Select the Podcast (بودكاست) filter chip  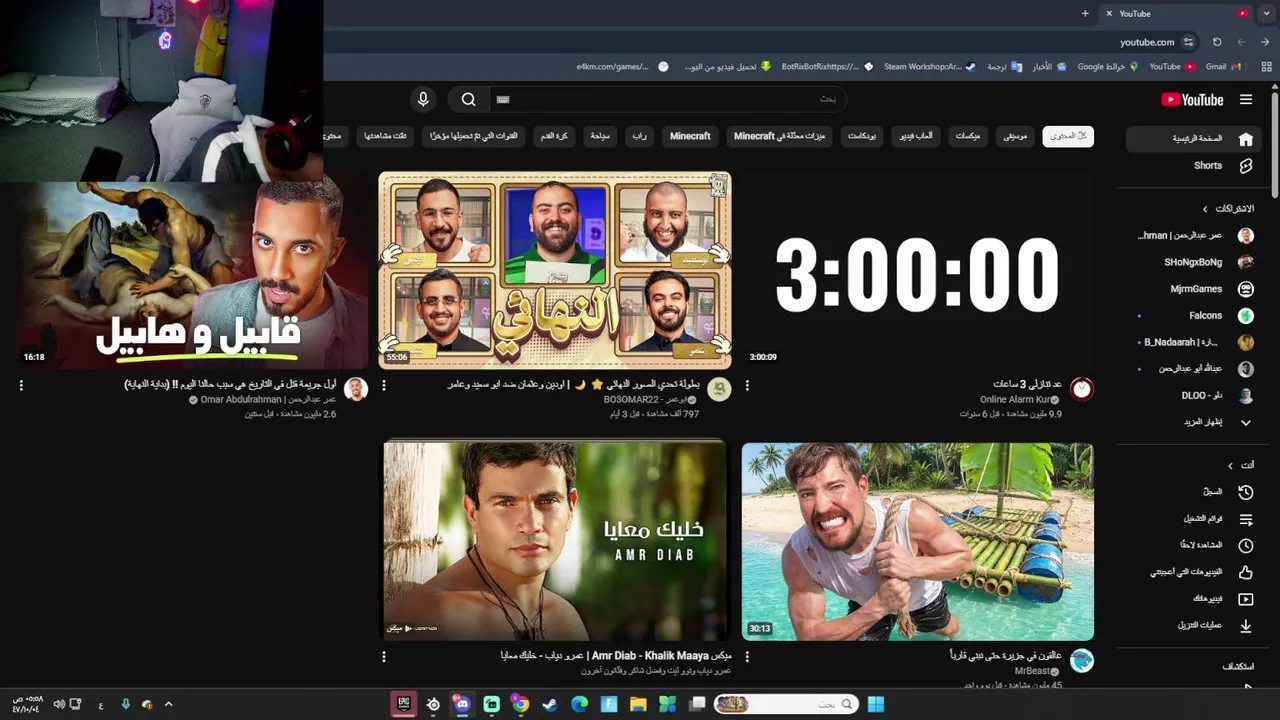(x=862, y=136)
